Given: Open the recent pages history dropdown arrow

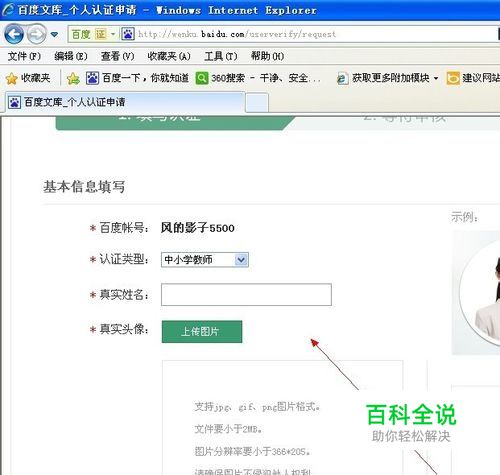Looking at the screenshot, I should pyautogui.click(x=55, y=34).
